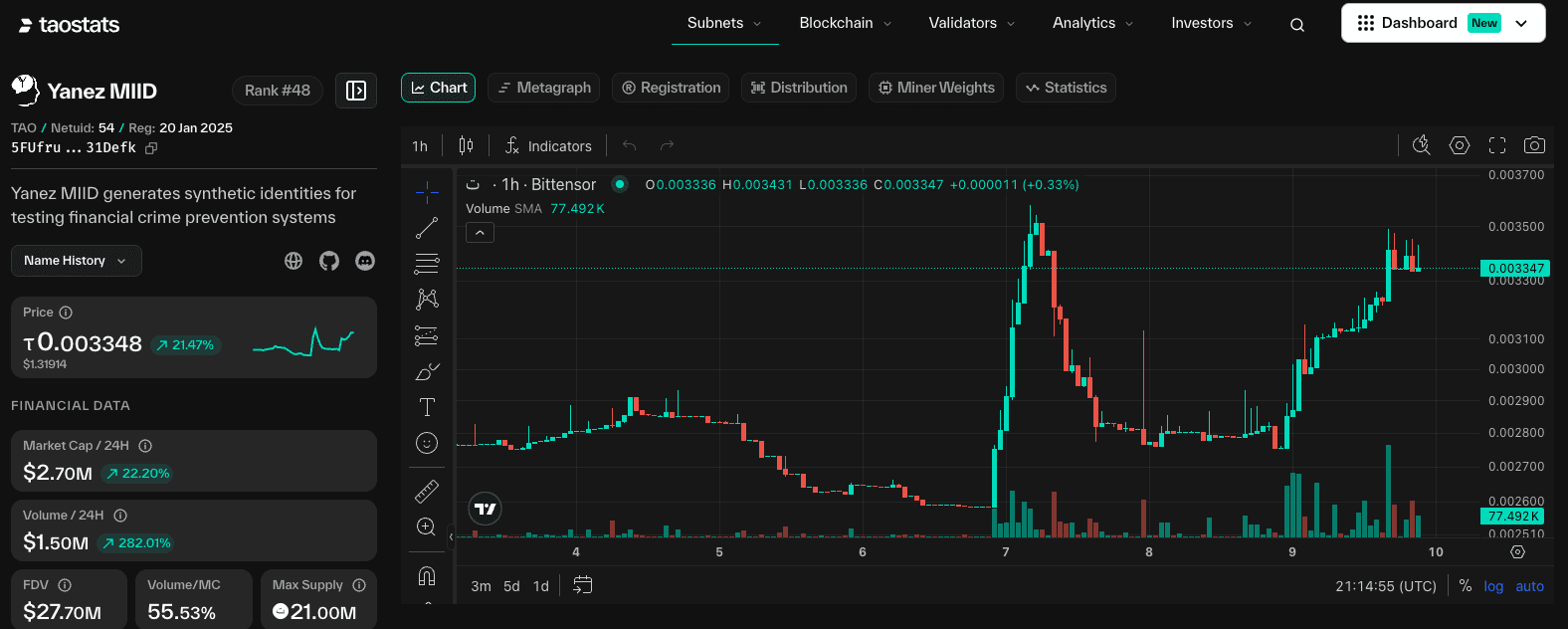
Task: Copy the 5FUfru...31Defk wallet address
Action: (151, 148)
